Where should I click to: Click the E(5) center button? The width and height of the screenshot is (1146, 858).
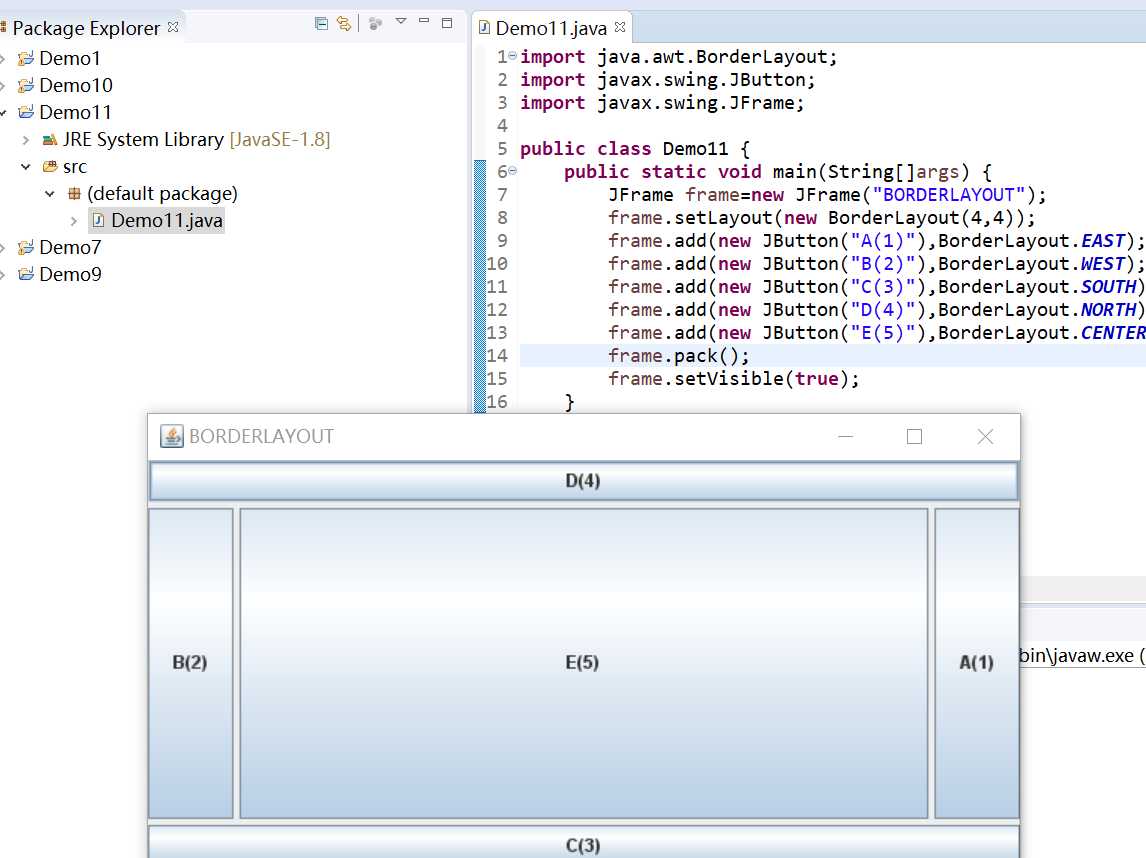(x=583, y=663)
